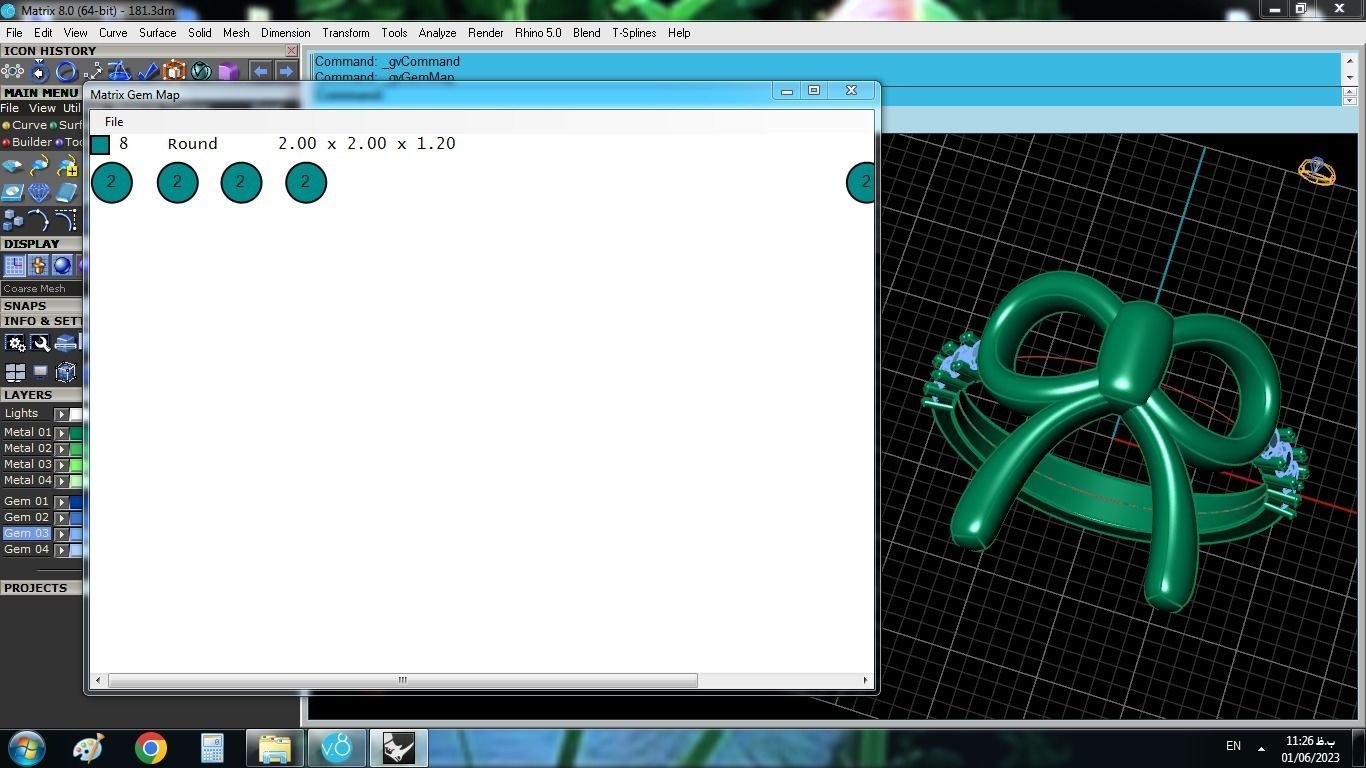Screen dimensions: 1366x768
Task: Open Google Chrome from the taskbar
Action: point(151,748)
